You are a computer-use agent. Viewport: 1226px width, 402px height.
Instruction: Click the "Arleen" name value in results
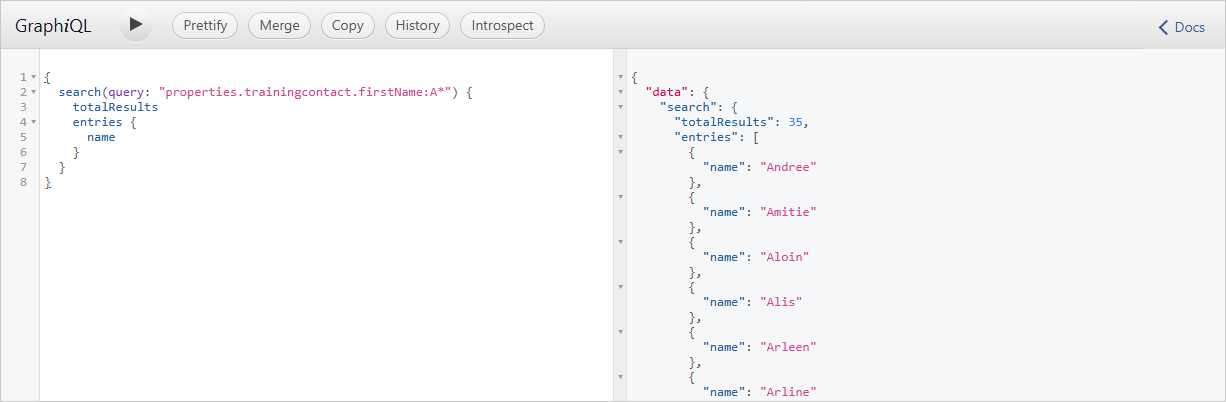pyautogui.click(x=789, y=347)
